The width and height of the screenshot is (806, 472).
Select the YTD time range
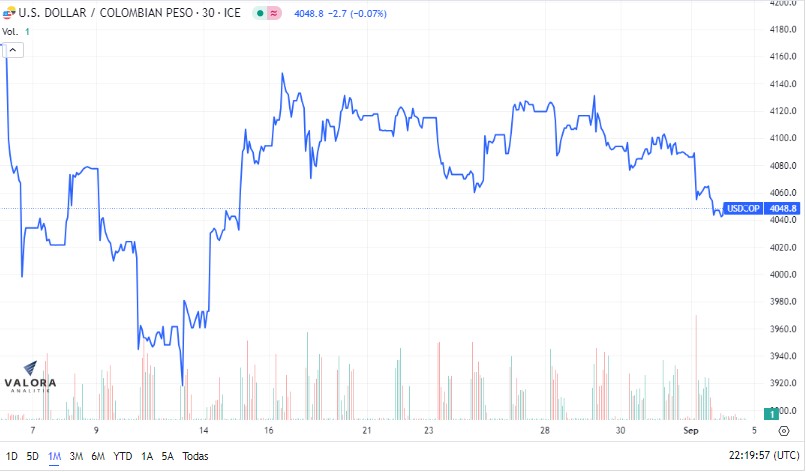pyautogui.click(x=123, y=456)
